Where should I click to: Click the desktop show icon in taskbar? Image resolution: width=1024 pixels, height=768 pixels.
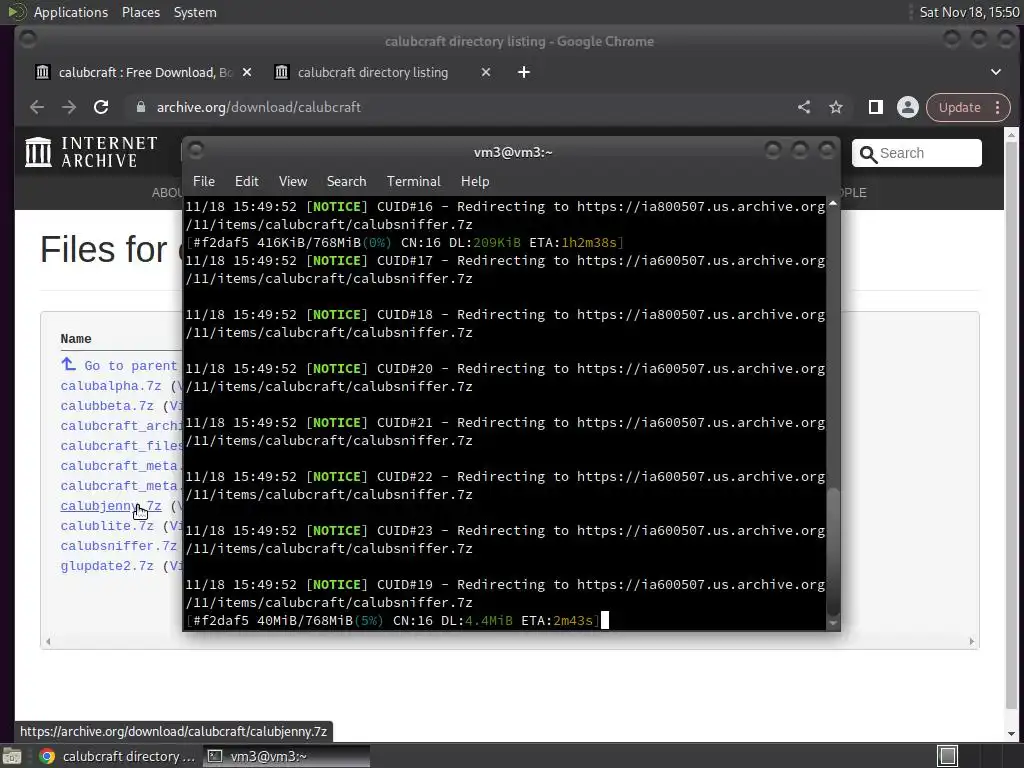(12, 756)
